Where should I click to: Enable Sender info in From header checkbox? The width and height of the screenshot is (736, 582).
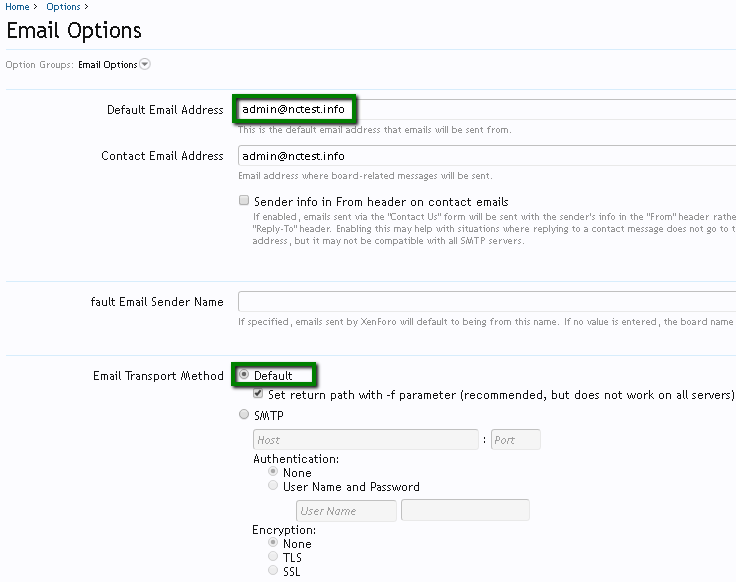[x=244, y=200]
